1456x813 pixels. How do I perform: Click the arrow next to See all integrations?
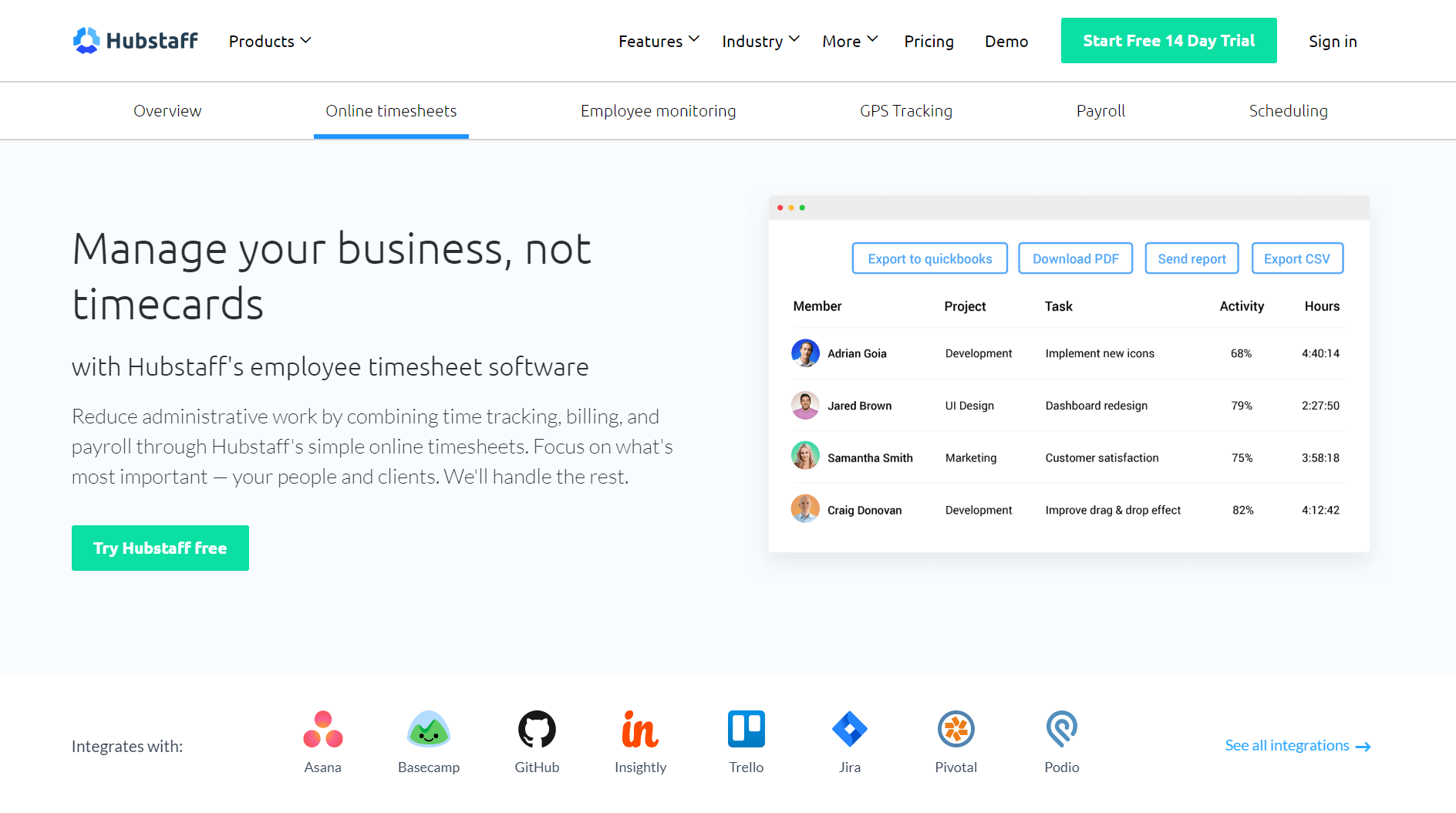coord(1363,747)
